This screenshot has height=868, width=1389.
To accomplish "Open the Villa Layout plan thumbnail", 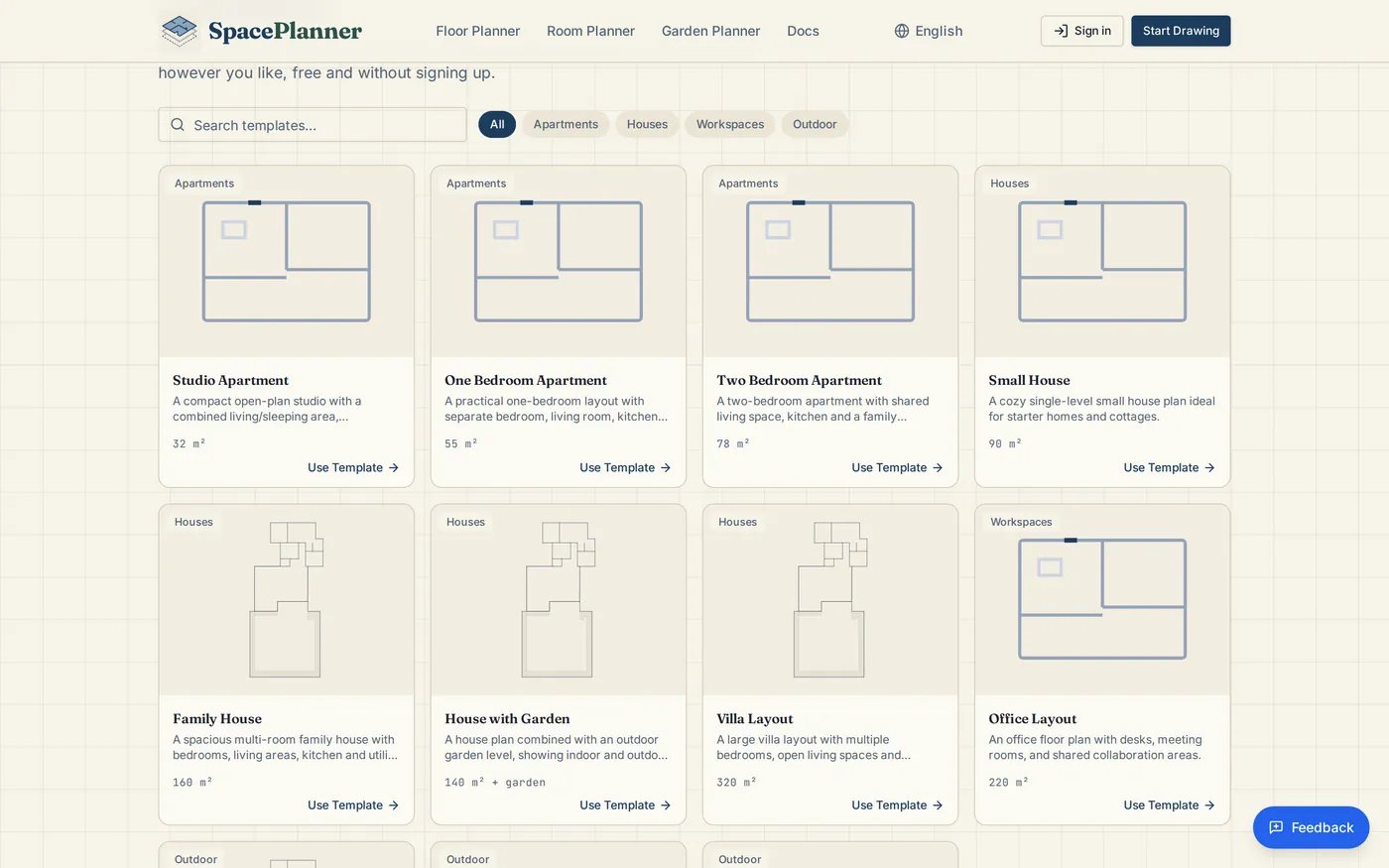I will [x=830, y=600].
